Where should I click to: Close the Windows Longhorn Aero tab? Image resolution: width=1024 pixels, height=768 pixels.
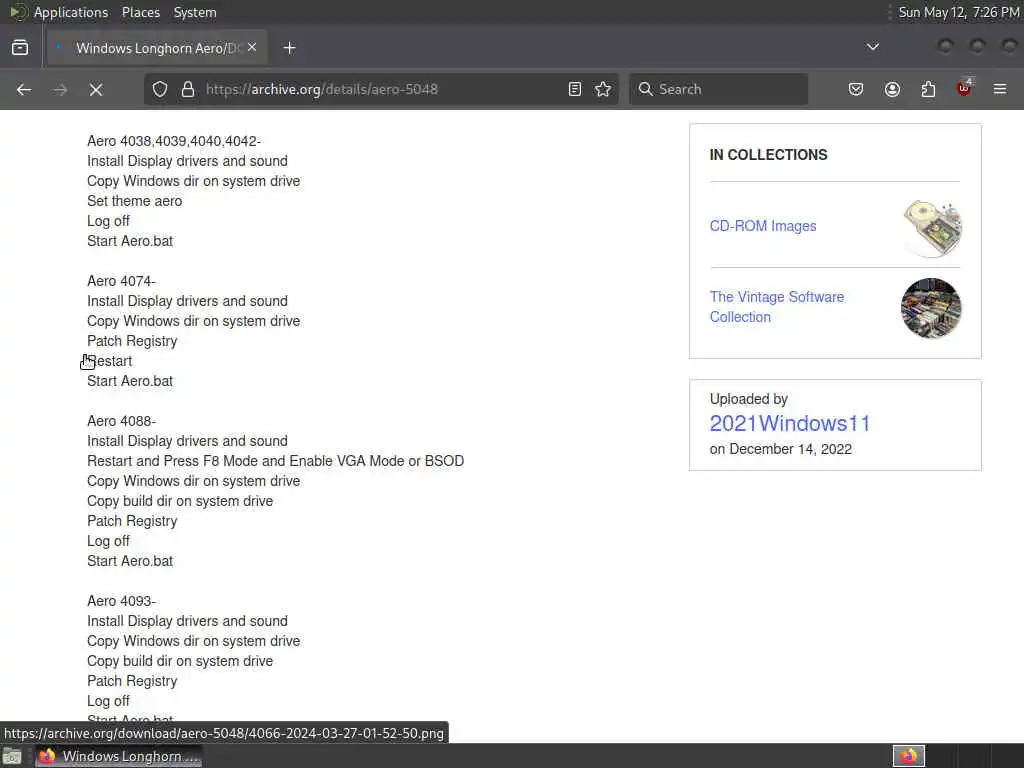(x=252, y=47)
